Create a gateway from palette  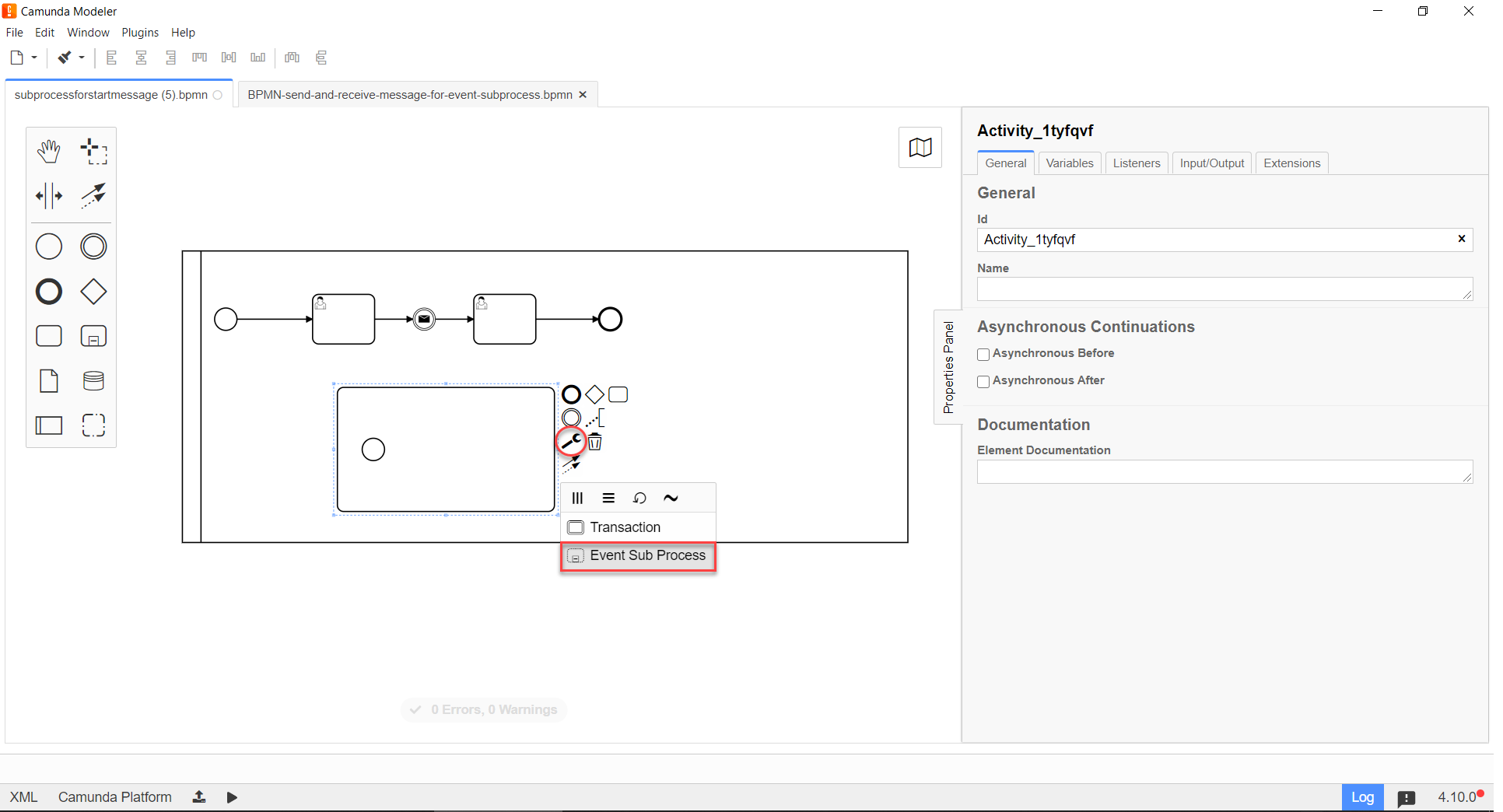pos(94,292)
